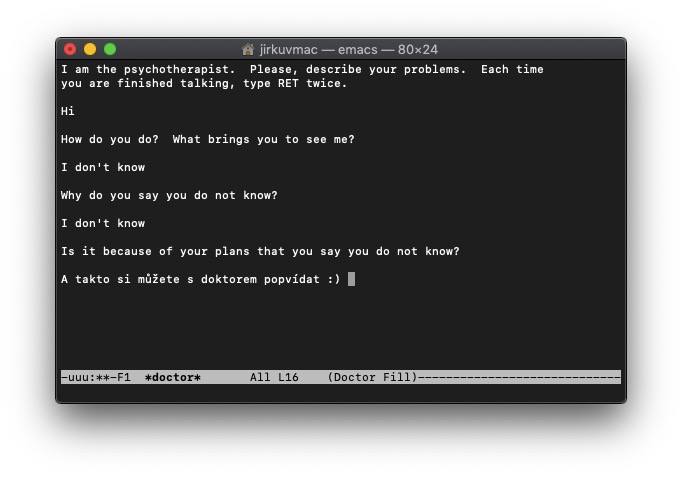Click the '(Doctor Fill)' mode indicator
Image resolution: width=682 pixels, height=477 pixels.
(x=372, y=377)
